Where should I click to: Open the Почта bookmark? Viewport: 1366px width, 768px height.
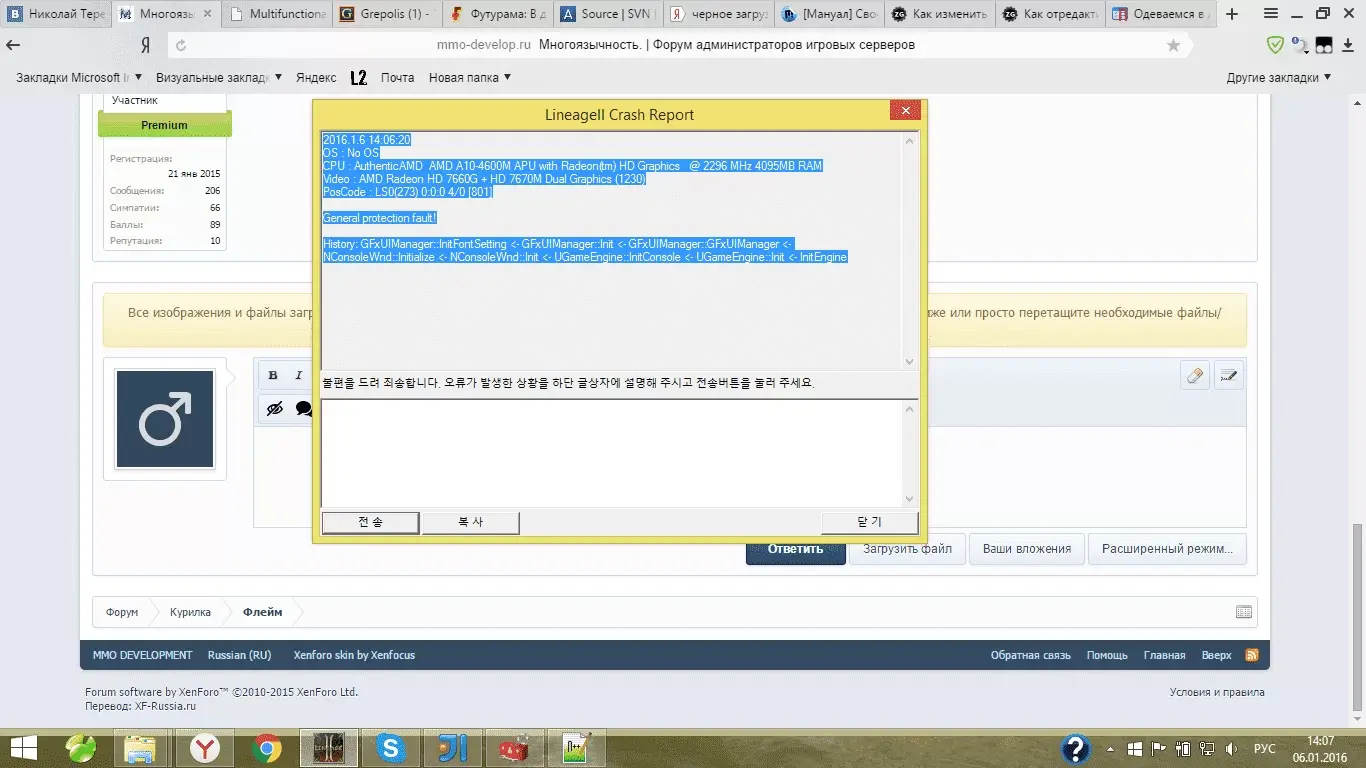coord(397,78)
